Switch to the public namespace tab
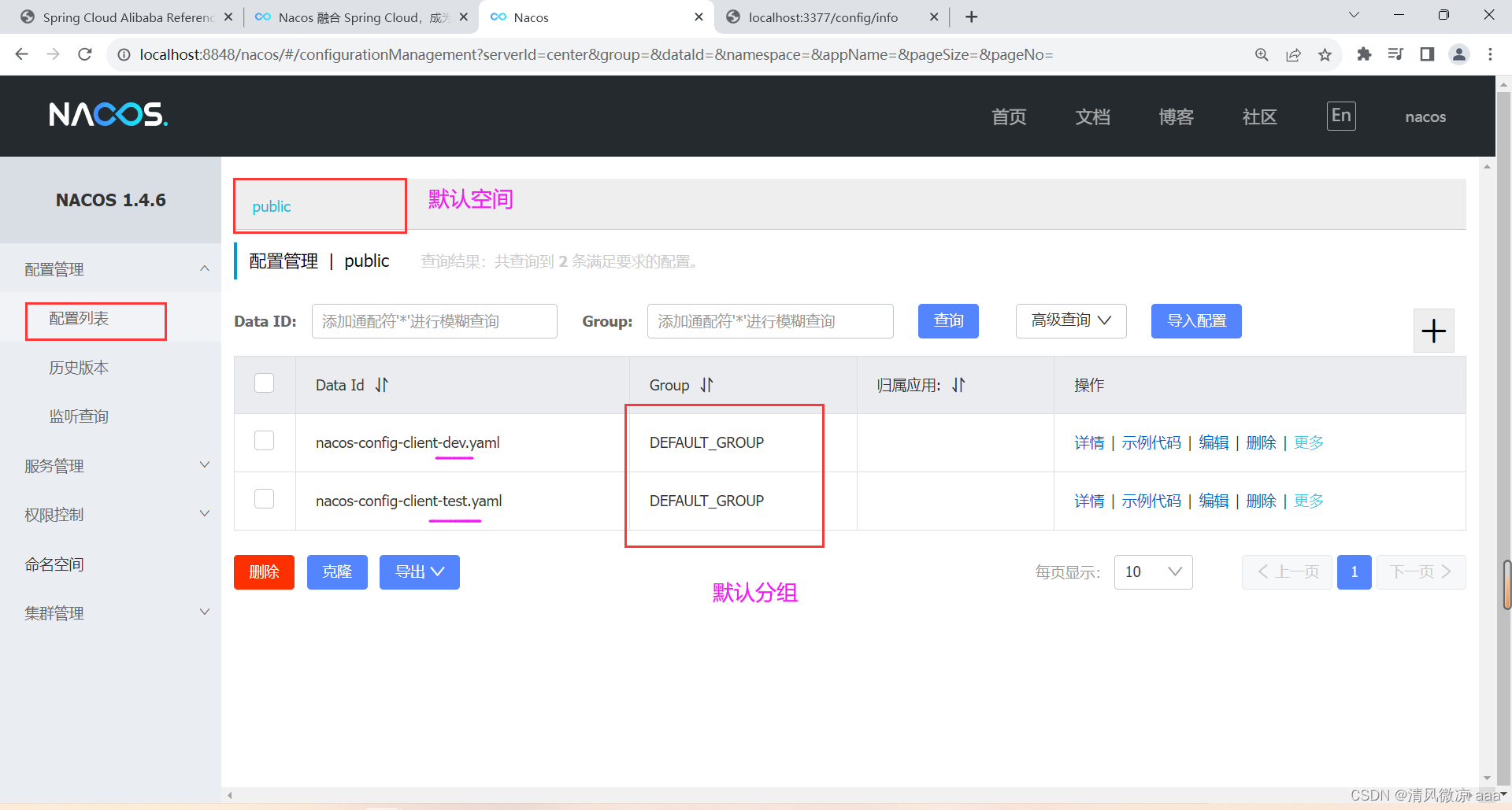Screen dimensions: 1512x810 click(x=272, y=206)
